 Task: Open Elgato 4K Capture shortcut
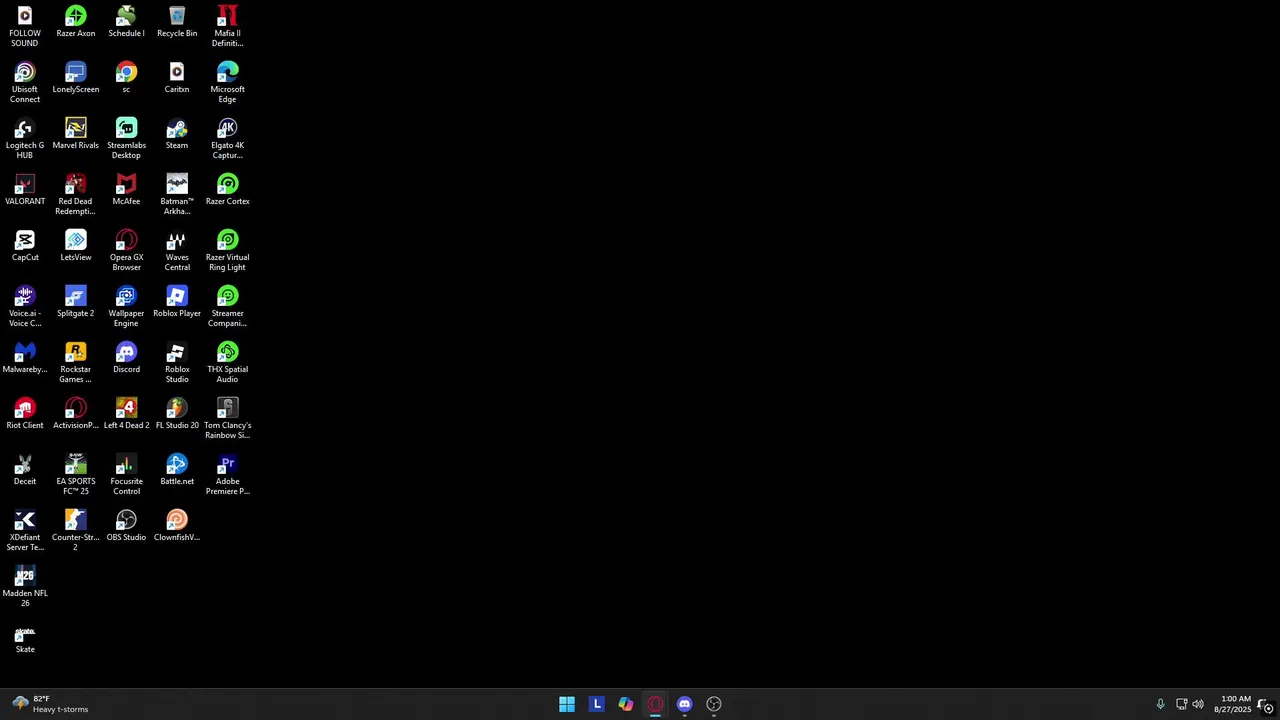tap(227, 139)
